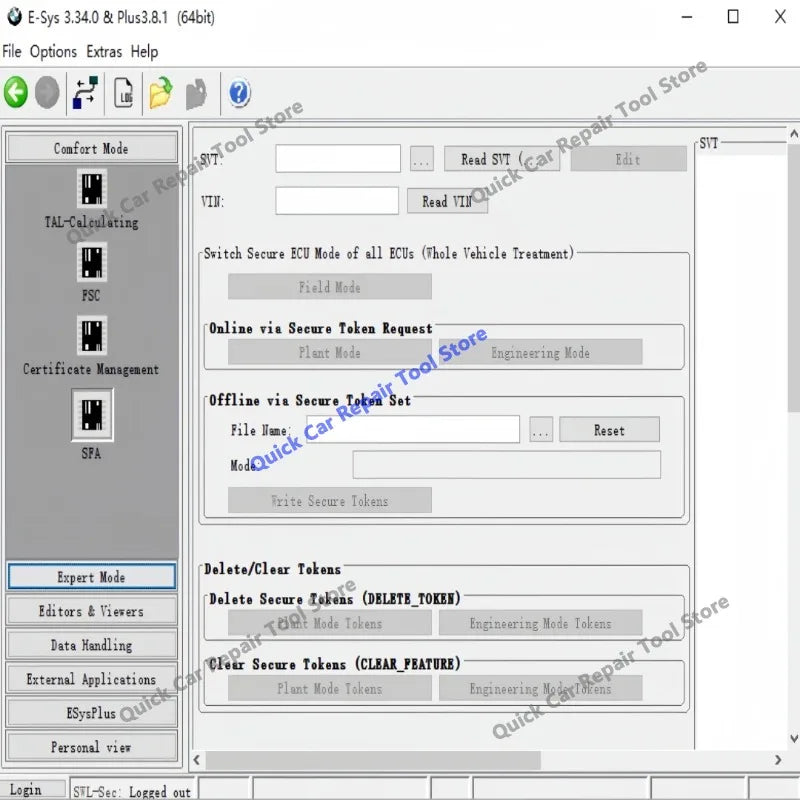This screenshot has width=800, height=800.
Task: Expand the Editors & Viewers section
Action: (x=92, y=611)
